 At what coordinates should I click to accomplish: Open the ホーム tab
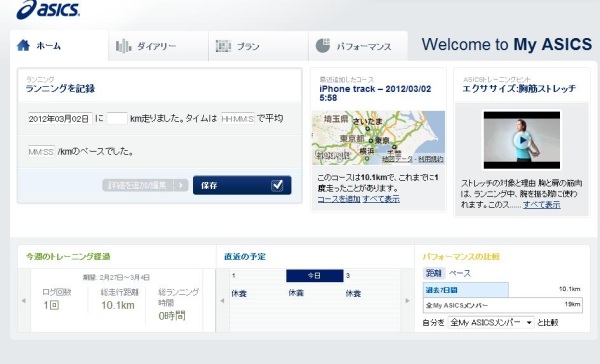pyautogui.click(x=59, y=46)
